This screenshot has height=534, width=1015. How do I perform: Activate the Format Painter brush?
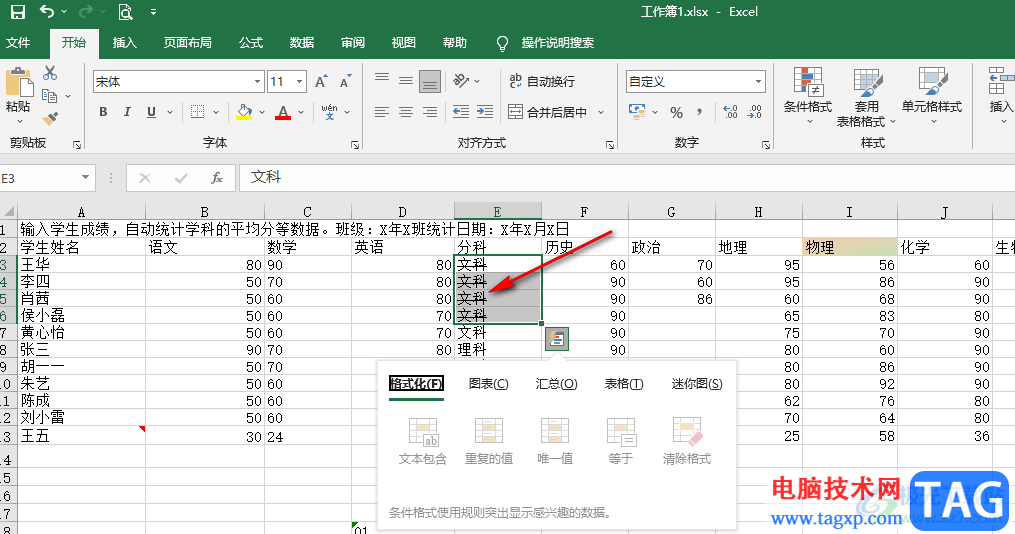pyautogui.click(x=50, y=118)
